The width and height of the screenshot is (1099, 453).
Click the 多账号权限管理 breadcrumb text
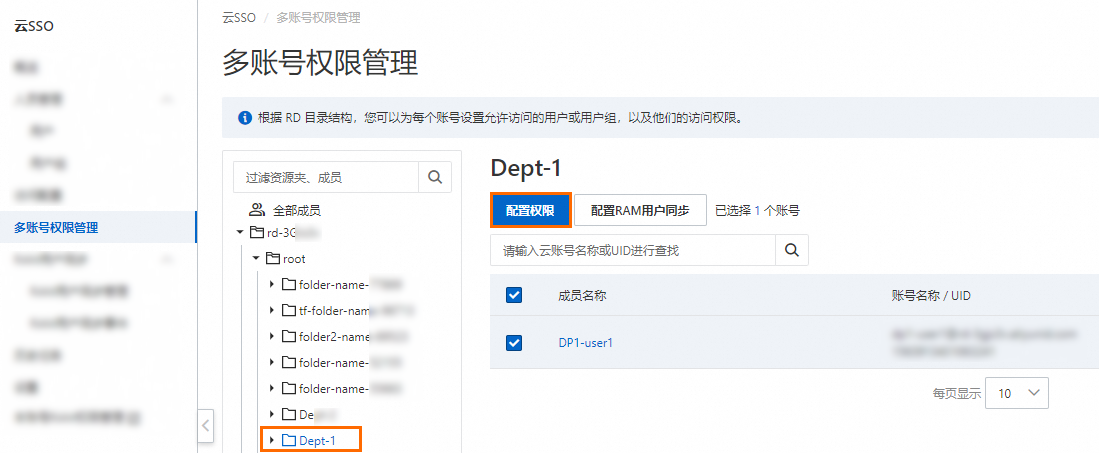(x=318, y=18)
